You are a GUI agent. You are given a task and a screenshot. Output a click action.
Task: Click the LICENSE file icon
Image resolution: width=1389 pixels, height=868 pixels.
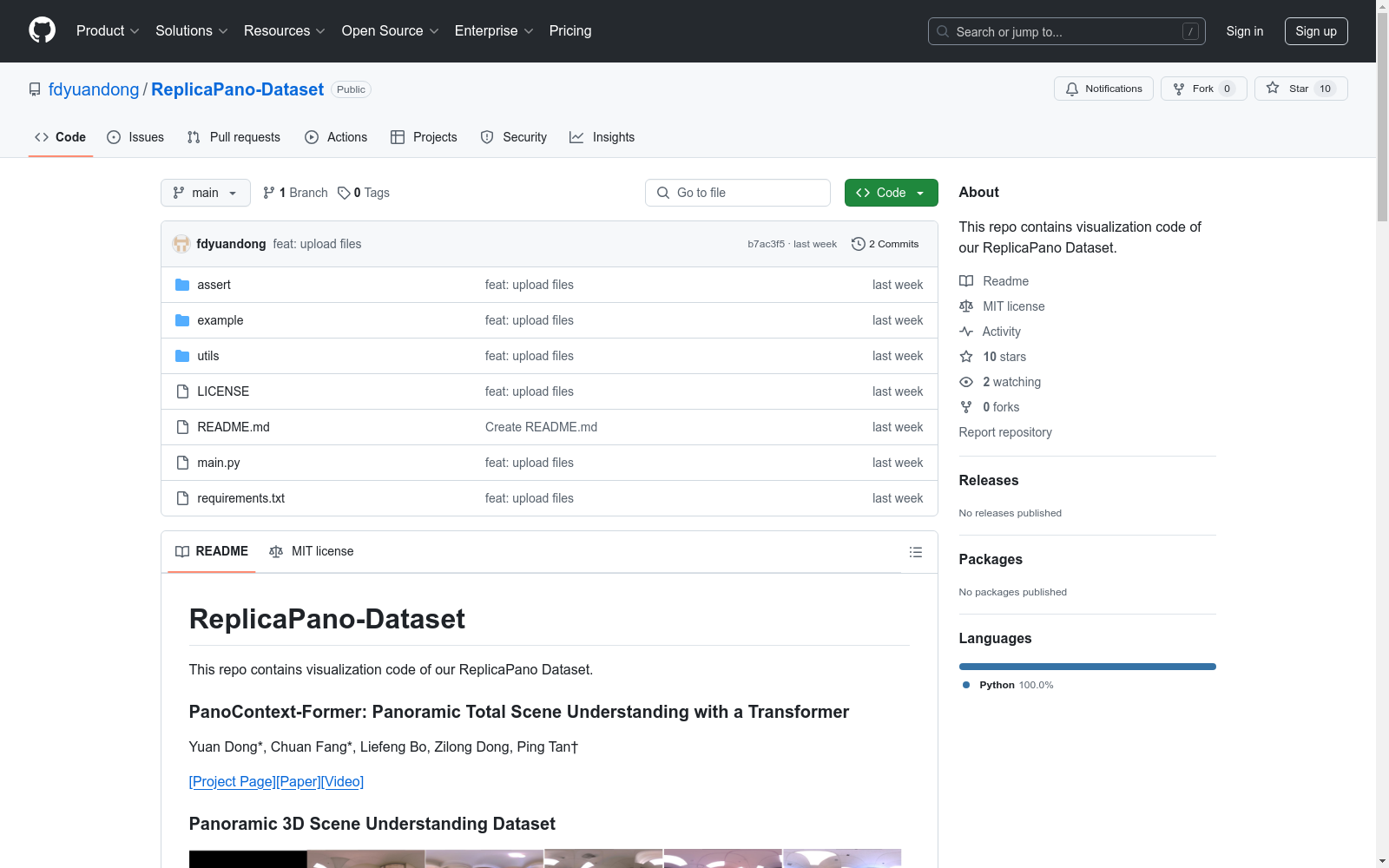click(x=182, y=391)
